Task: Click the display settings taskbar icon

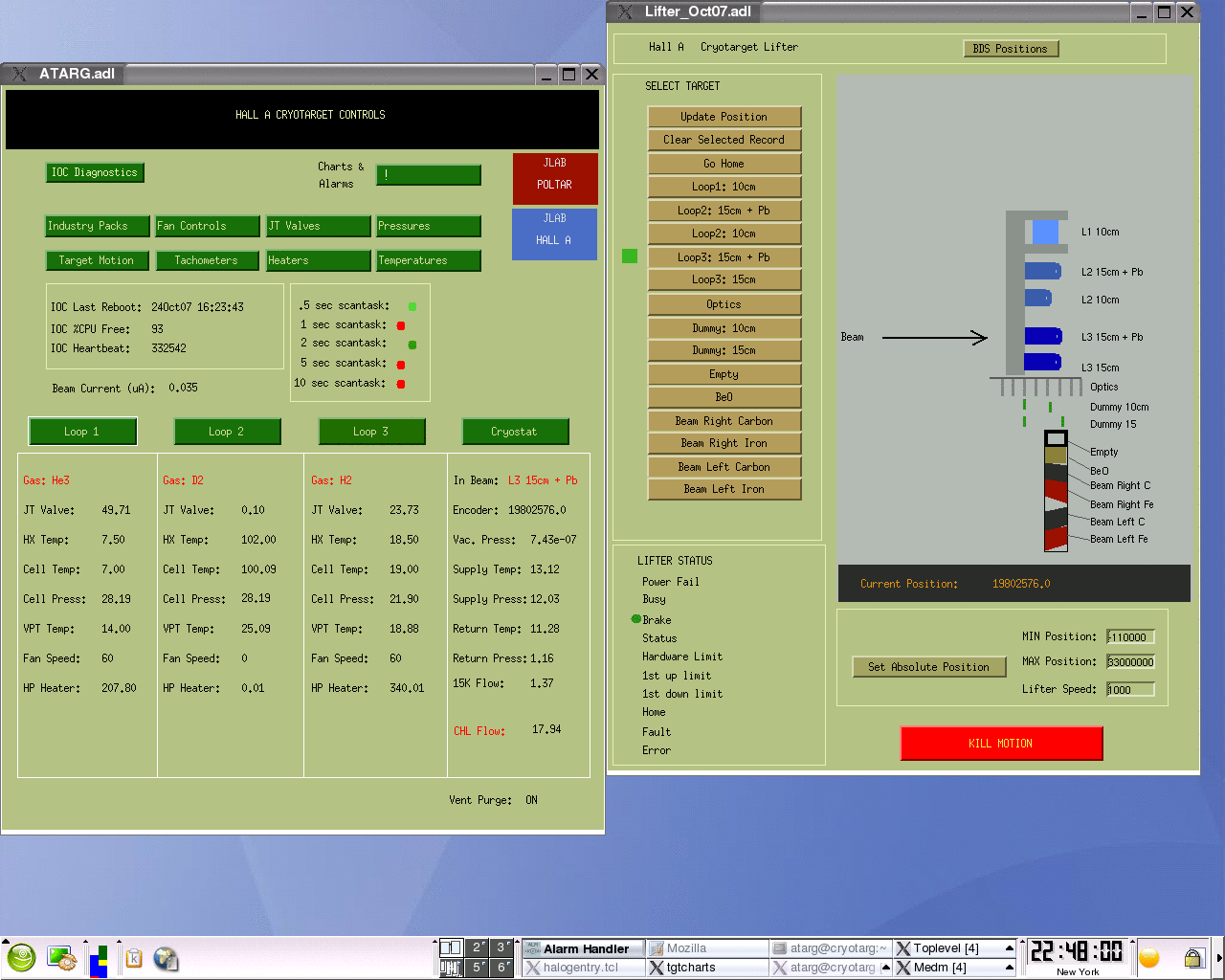Action: pyautogui.click(x=61, y=958)
